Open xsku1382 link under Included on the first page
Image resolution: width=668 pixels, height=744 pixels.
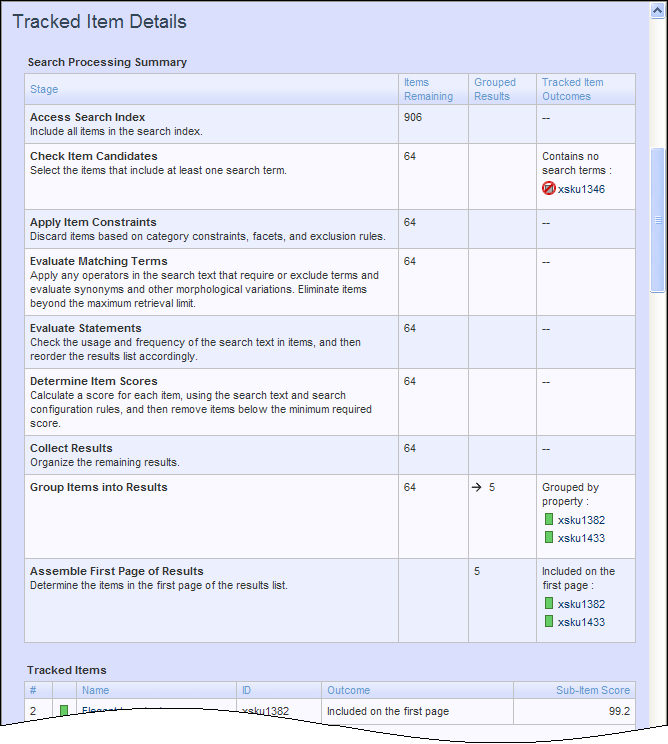[581, 604]
